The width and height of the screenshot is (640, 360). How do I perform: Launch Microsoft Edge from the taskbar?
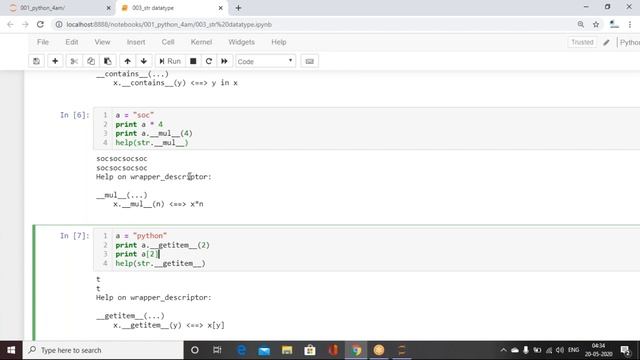click(241, 350)
